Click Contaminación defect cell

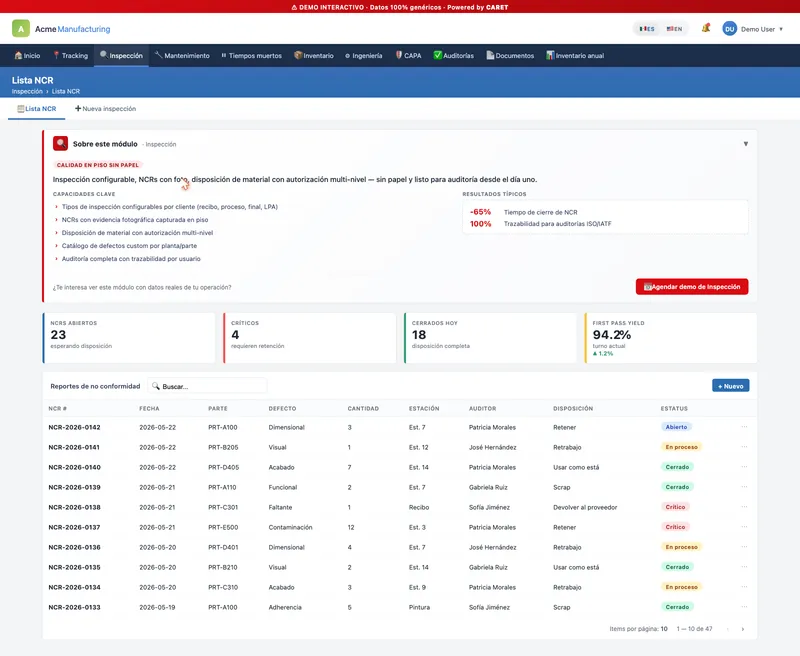click(290, 527)
